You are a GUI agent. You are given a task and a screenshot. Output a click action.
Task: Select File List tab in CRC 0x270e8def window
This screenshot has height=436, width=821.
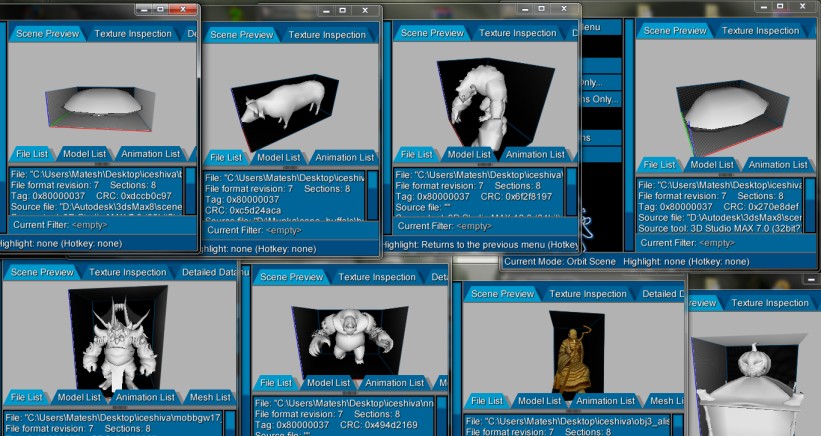(659, 165)
